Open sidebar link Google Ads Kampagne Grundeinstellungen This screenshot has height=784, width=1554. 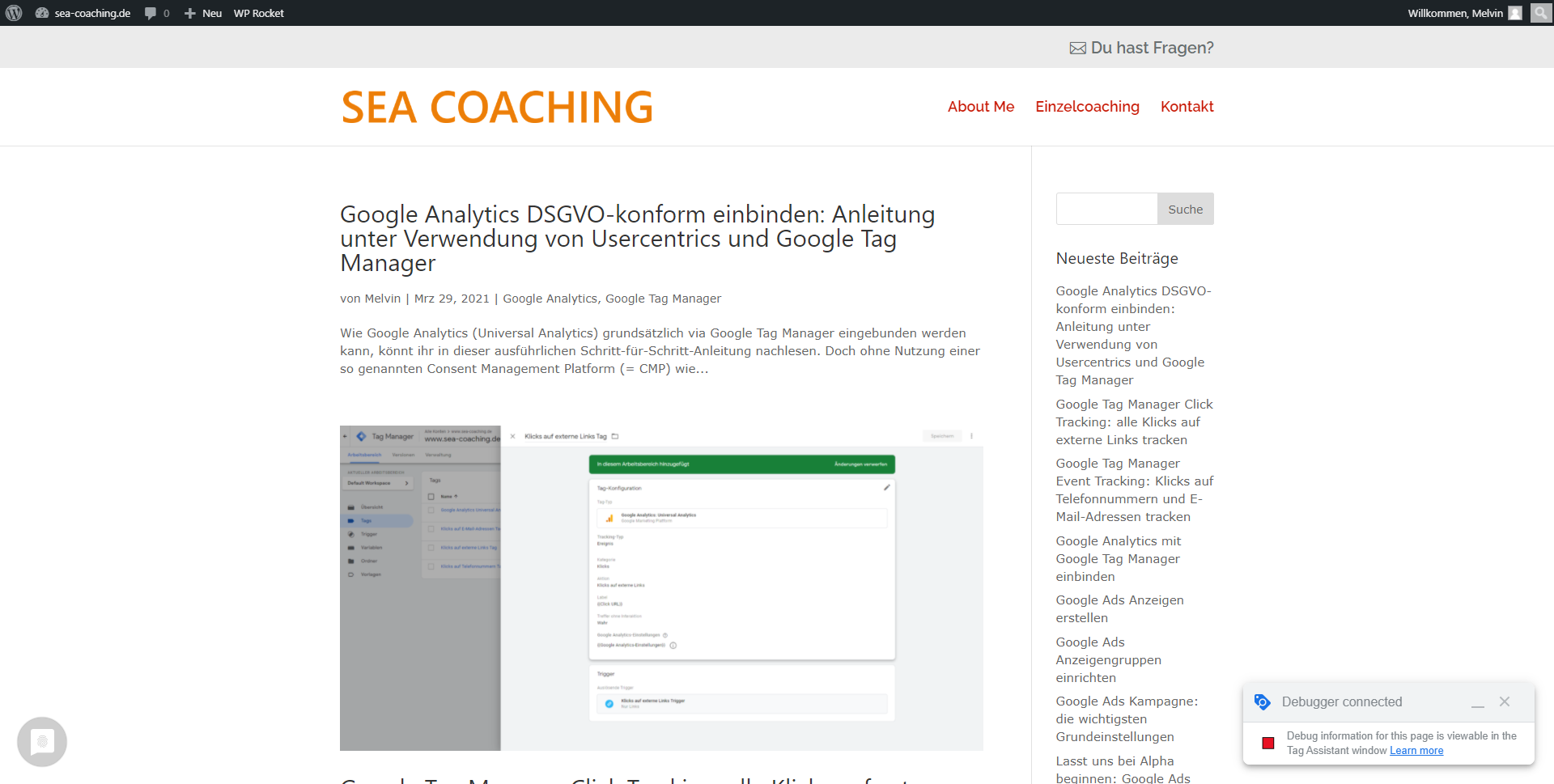(x=1127, y=718)
